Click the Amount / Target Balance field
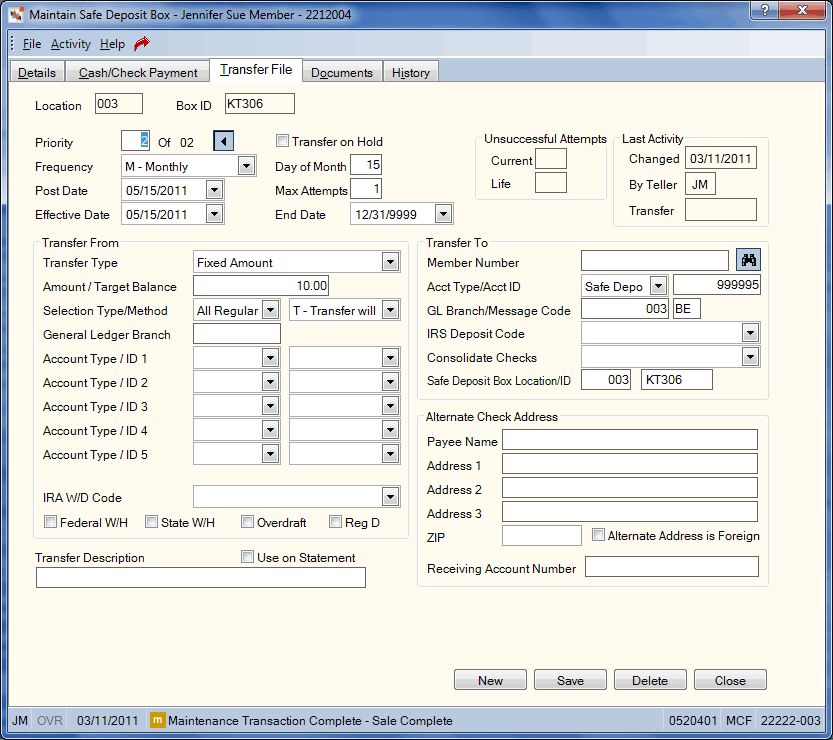Screen dimensions: 833x740 click(261, 286)
